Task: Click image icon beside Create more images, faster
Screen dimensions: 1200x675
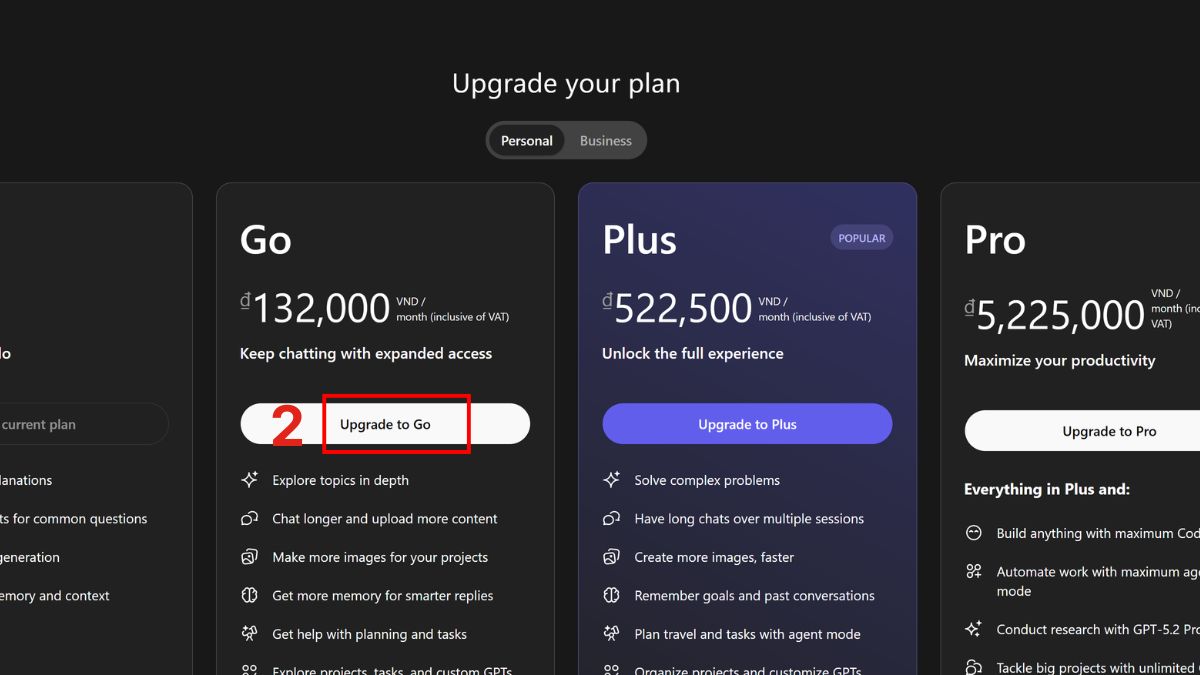Action: pyautogui.click(x=612, y=557)
